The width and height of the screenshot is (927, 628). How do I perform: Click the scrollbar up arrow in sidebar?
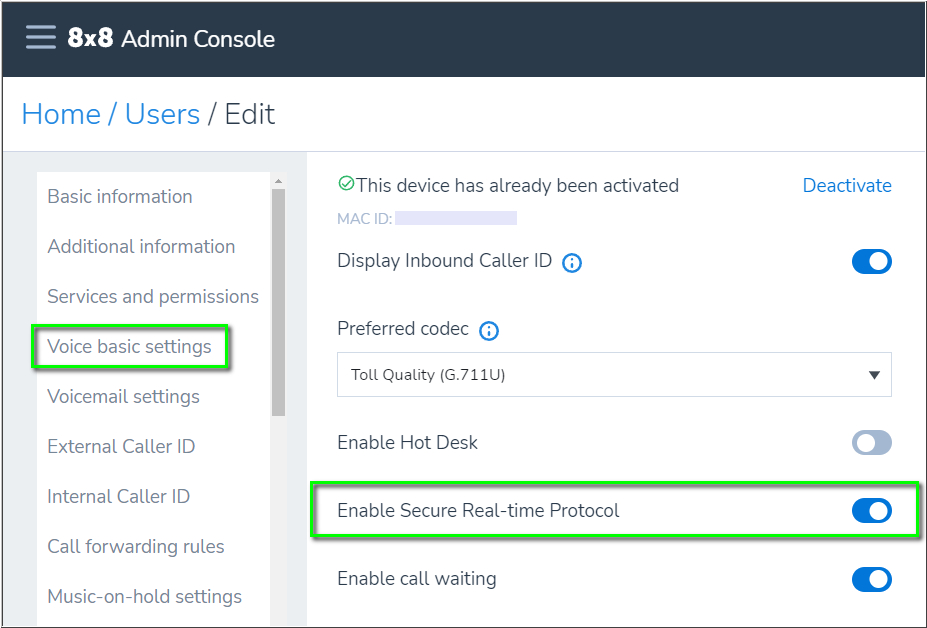(278, 181)
